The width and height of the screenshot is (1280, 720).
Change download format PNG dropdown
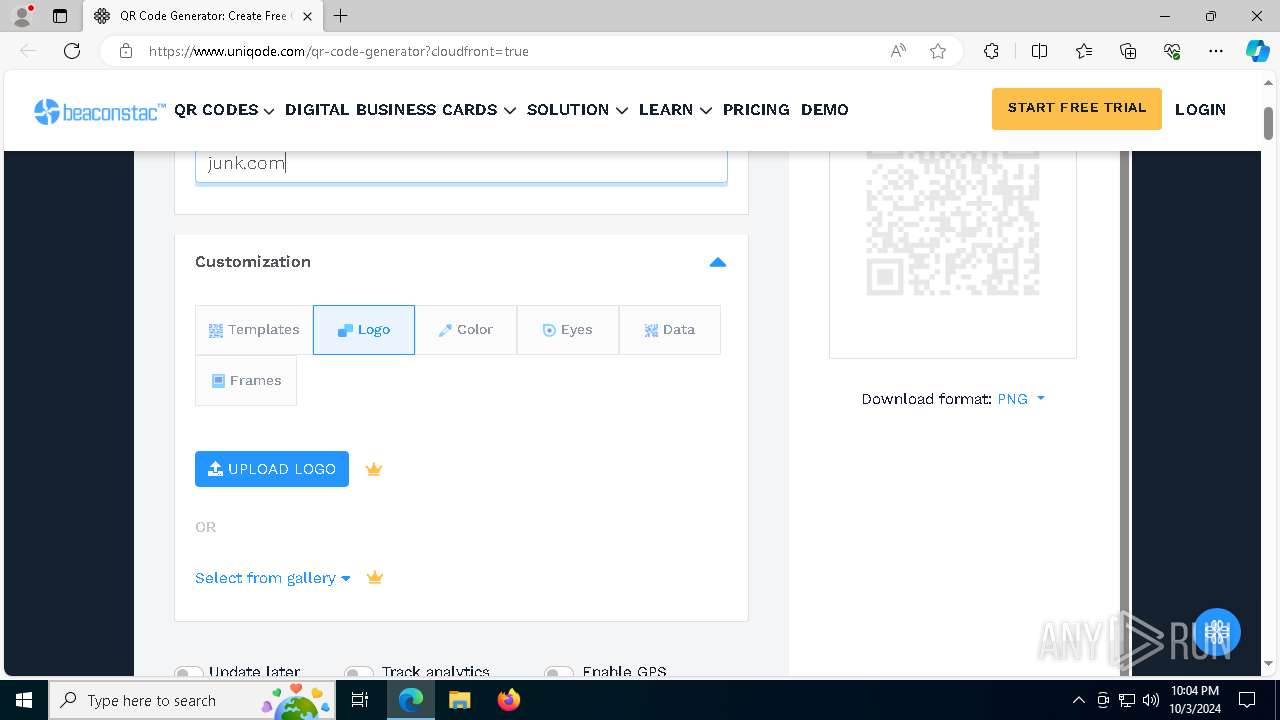(x=1021, y=399)
